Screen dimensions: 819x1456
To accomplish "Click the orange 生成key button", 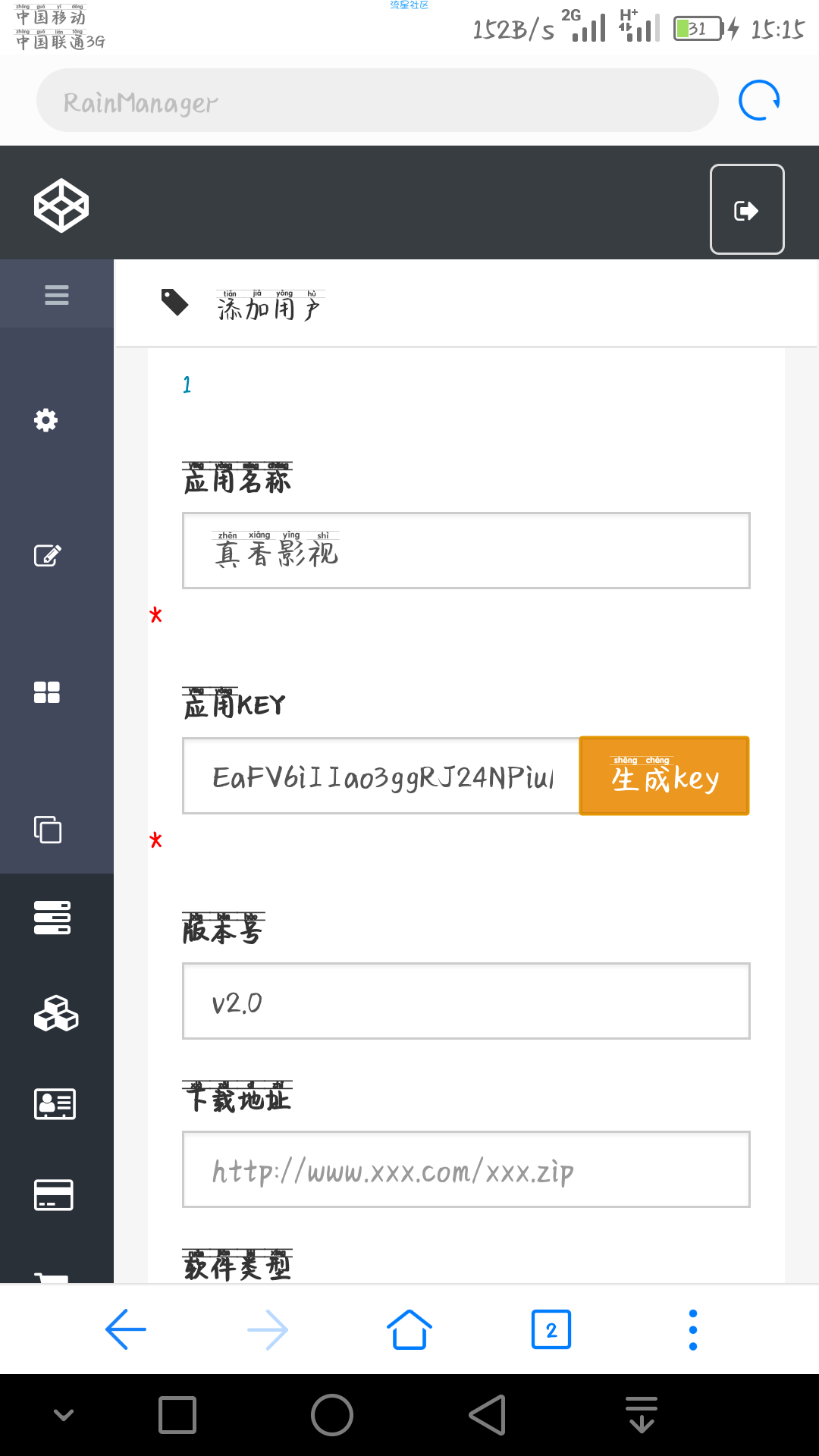I will click(x=664, y=776).
